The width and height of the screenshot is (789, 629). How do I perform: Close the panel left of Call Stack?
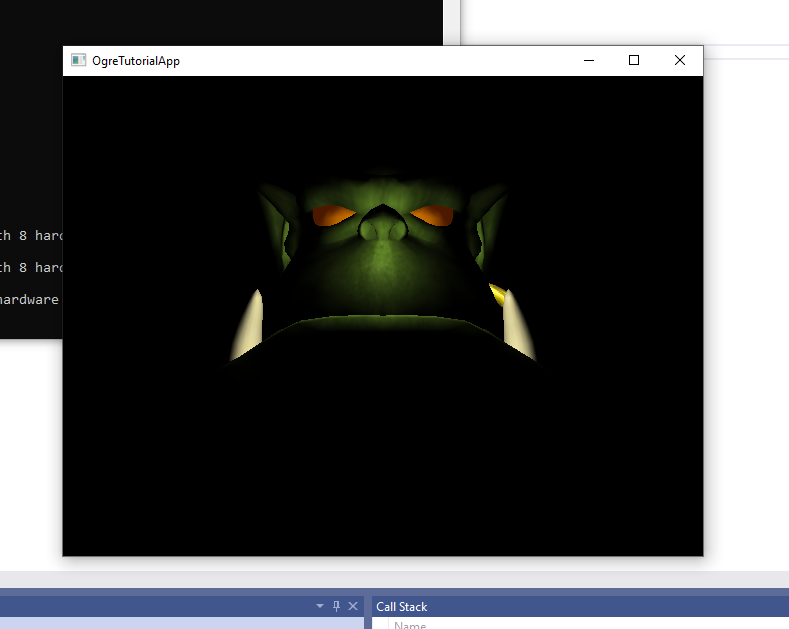click(353, 606)
